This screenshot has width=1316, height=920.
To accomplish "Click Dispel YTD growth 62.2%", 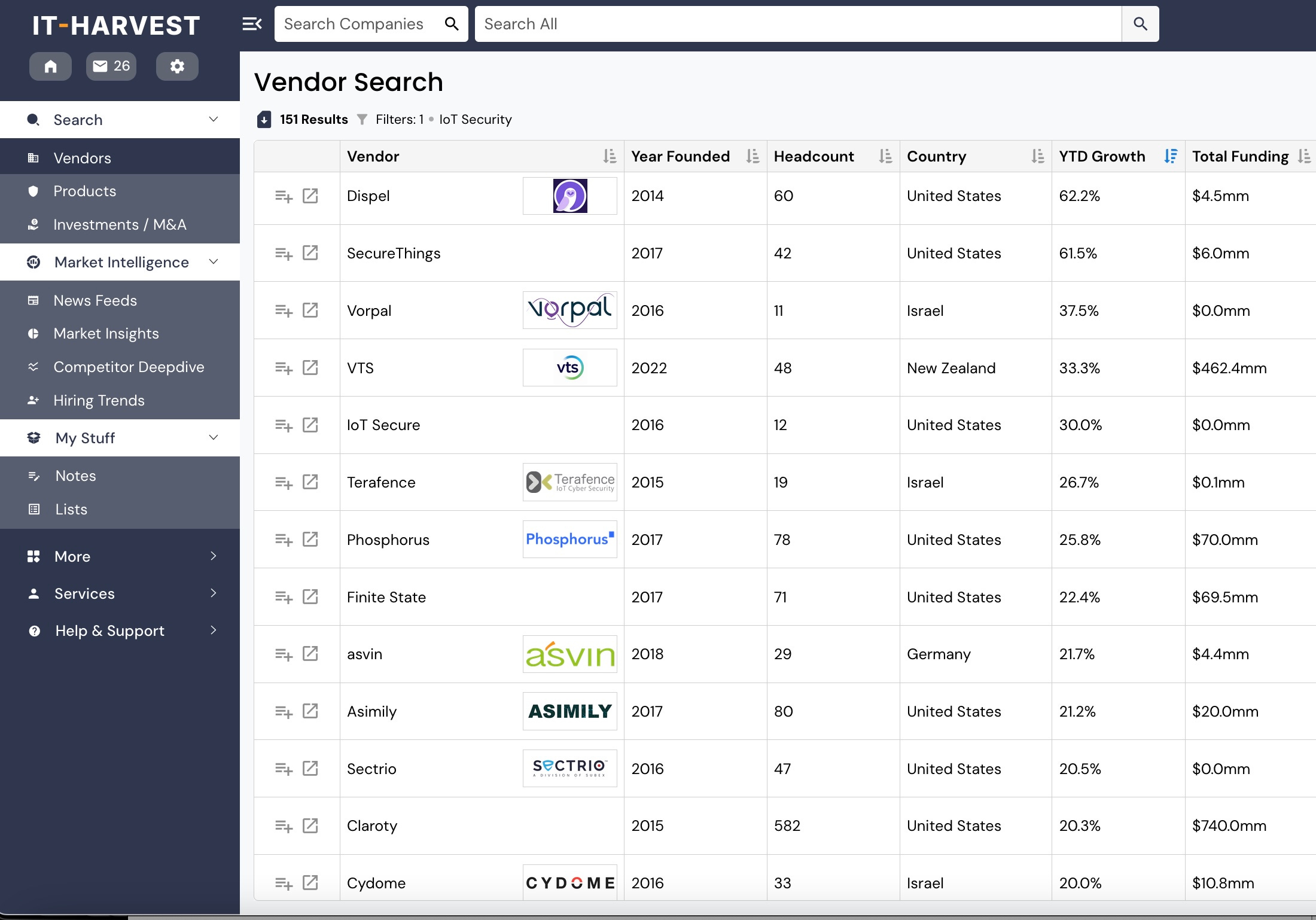I will point(1079,196).
